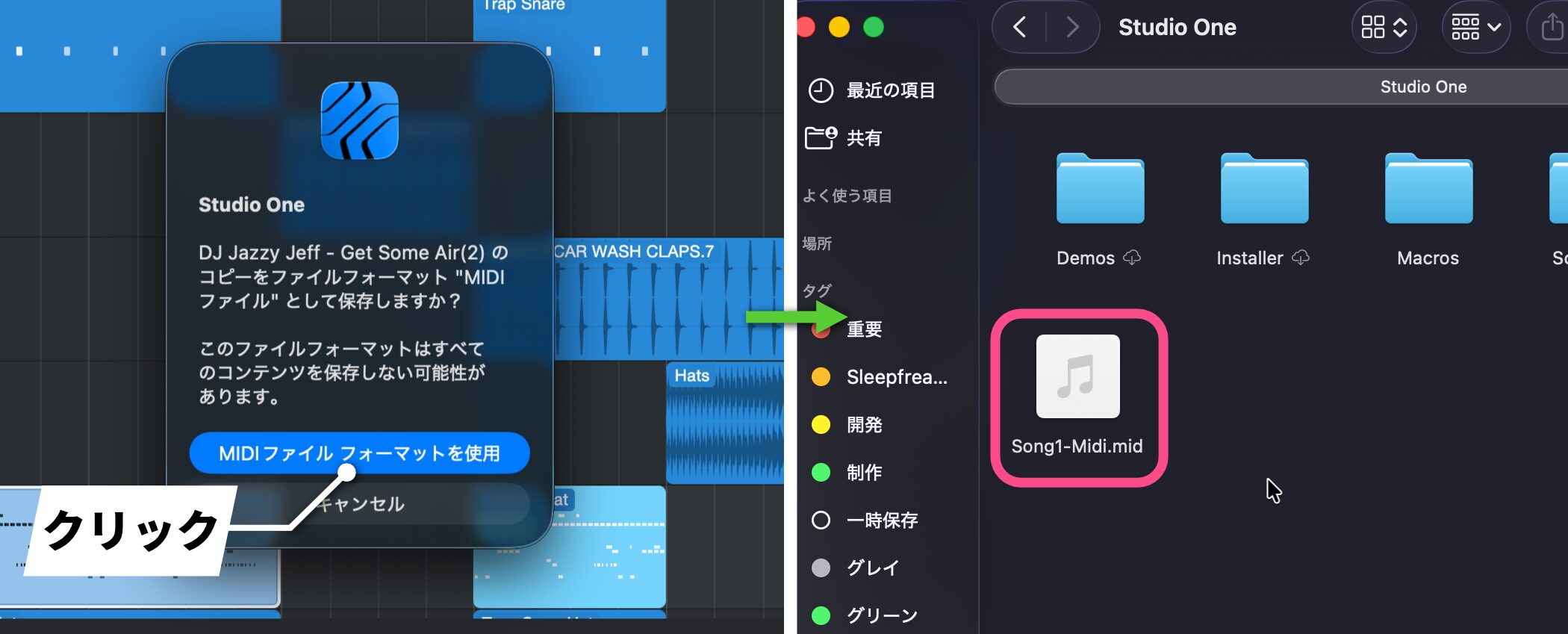Viewport: 1568px width, 634px height.
Task: Click the Share icon in Finder toolbar
Action: click(x=1552, y=28)
